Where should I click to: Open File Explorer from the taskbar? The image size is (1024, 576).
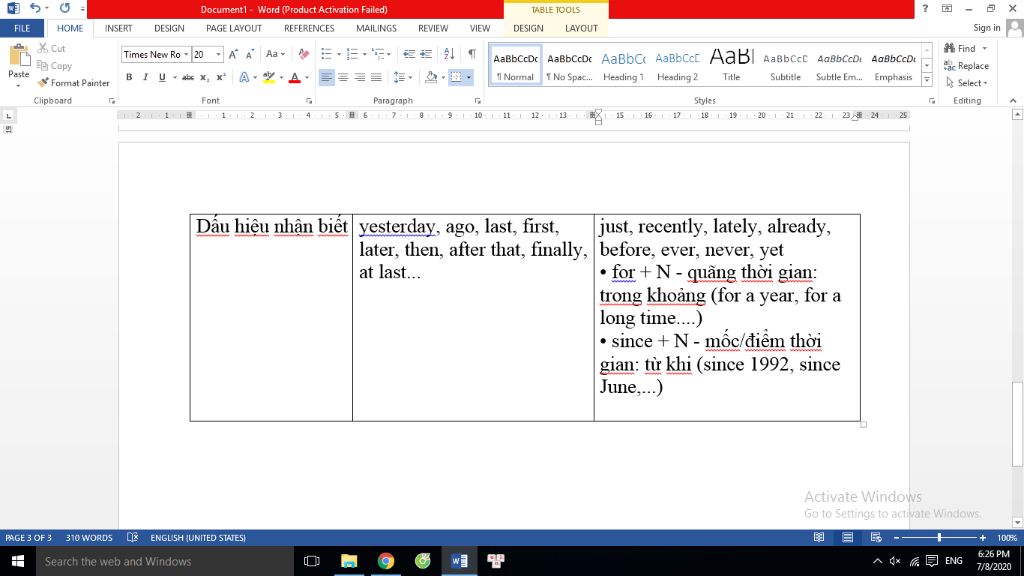(x=349, y=561)
